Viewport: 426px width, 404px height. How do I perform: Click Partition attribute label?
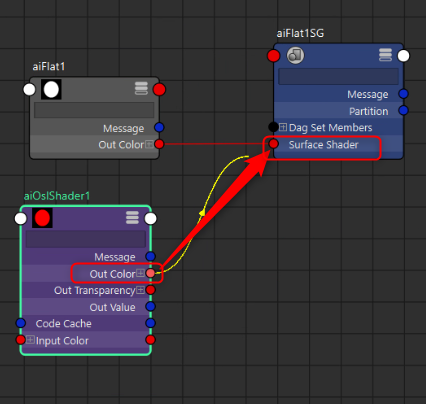point(368,111)
